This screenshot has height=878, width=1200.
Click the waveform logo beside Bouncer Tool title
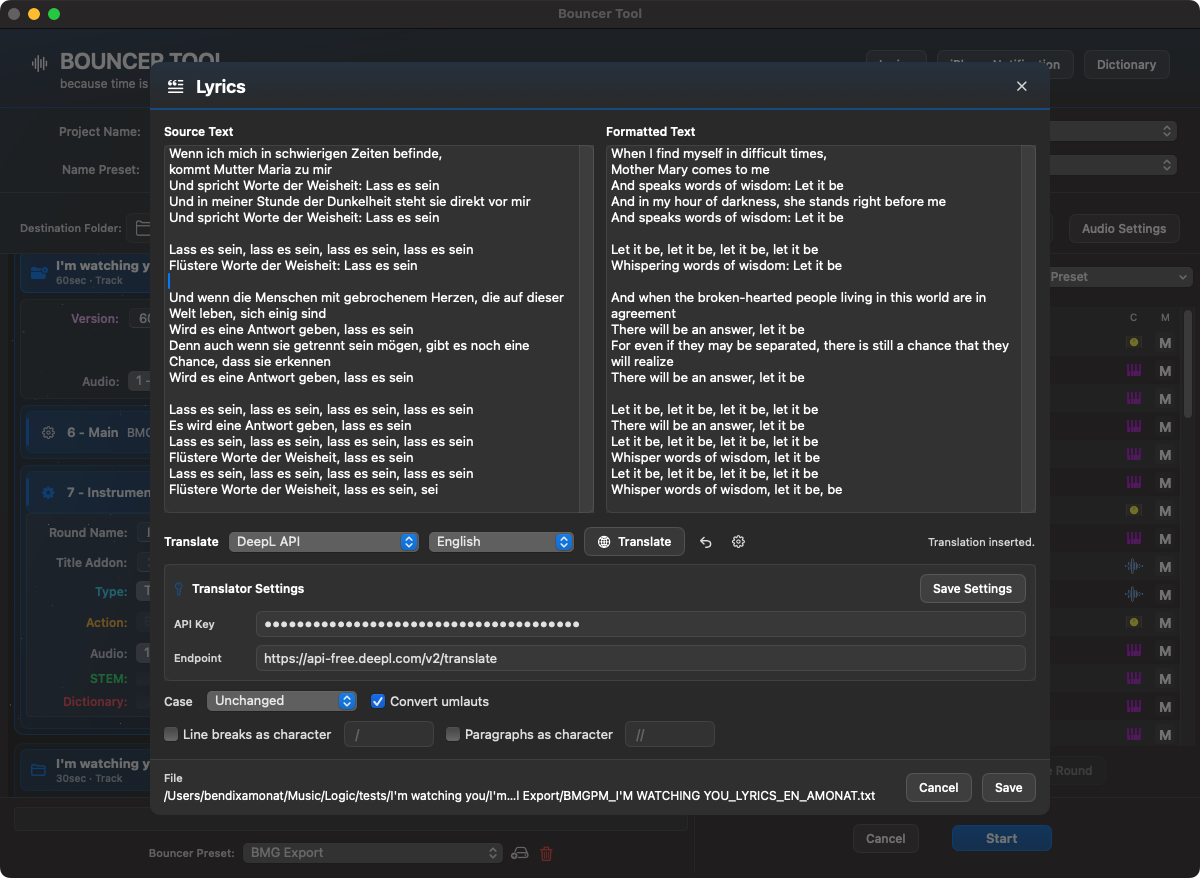[x=40, y=64]
